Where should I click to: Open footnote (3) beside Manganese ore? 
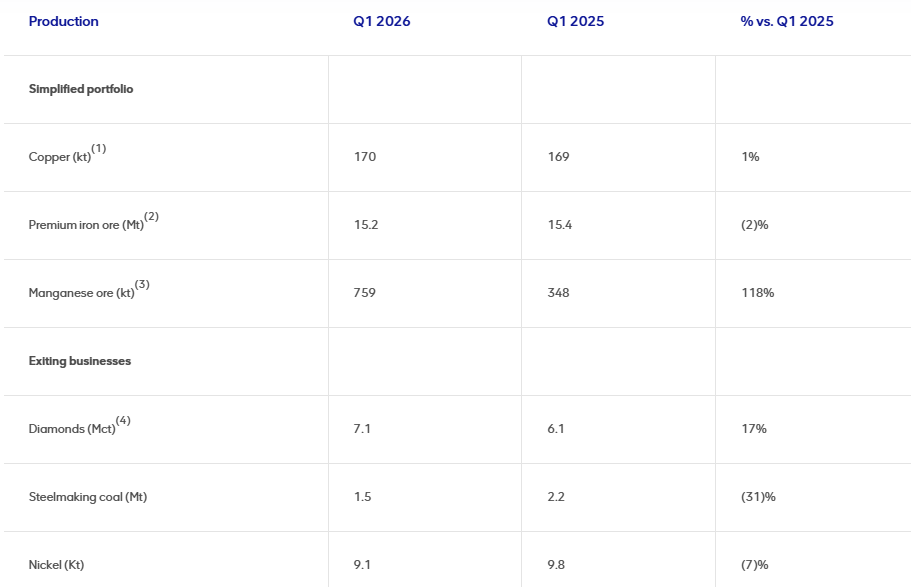click(142, 284)
